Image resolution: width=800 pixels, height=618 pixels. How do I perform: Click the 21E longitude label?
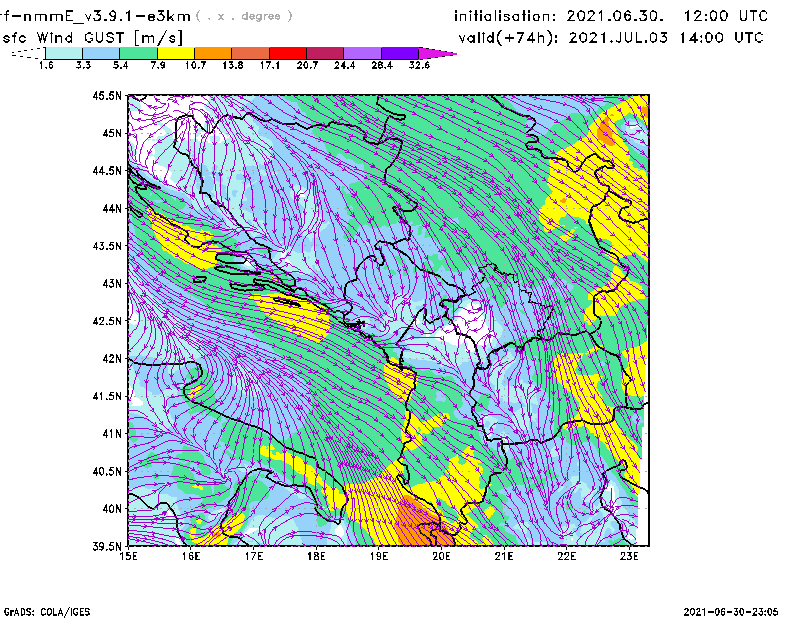click(x=504, y=556)
